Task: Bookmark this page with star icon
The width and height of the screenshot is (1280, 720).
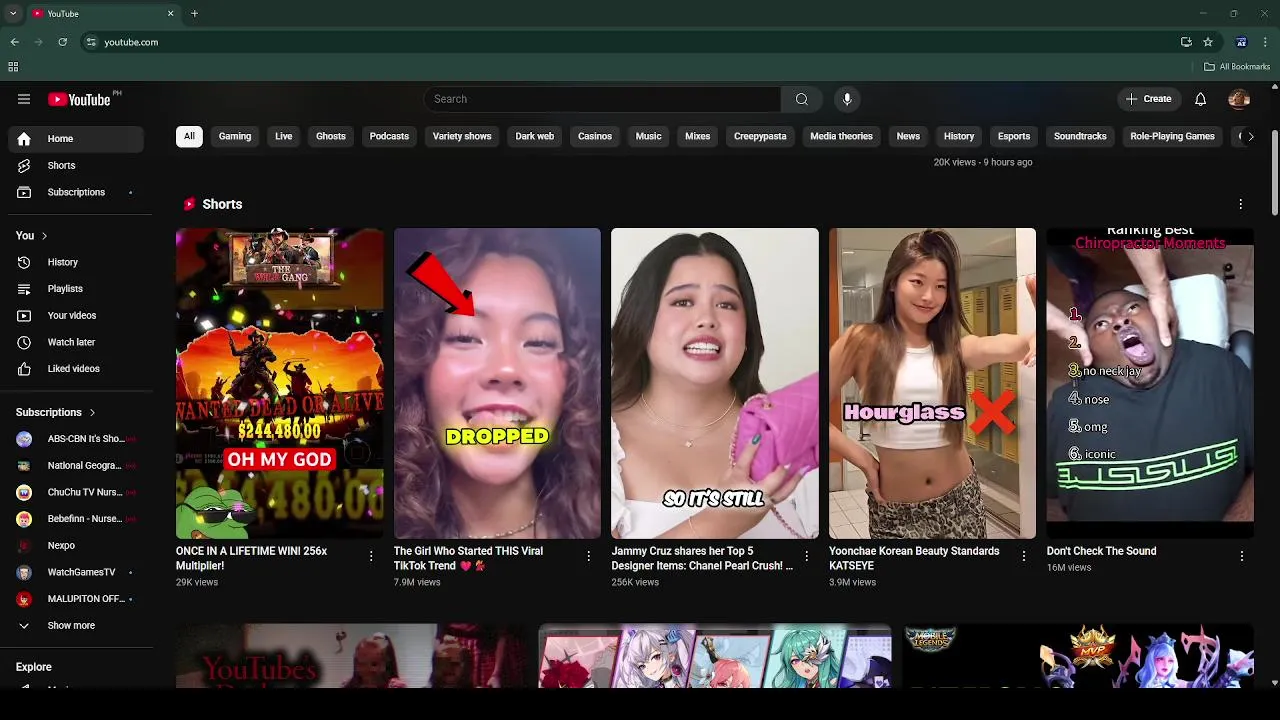Action: coord(1208,42)
